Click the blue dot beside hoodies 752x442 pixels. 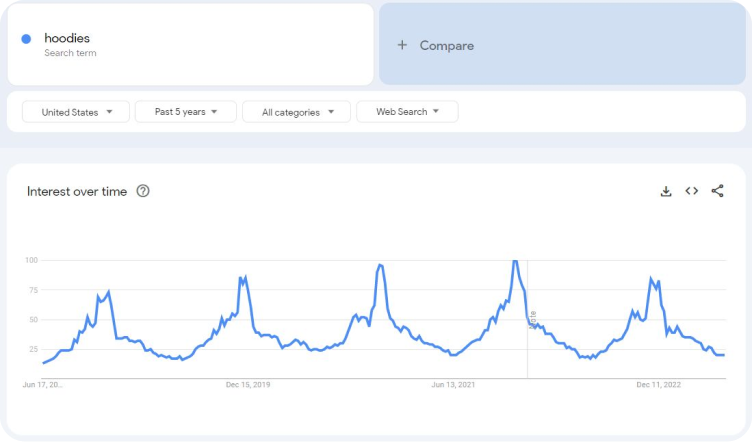point(26,39)
